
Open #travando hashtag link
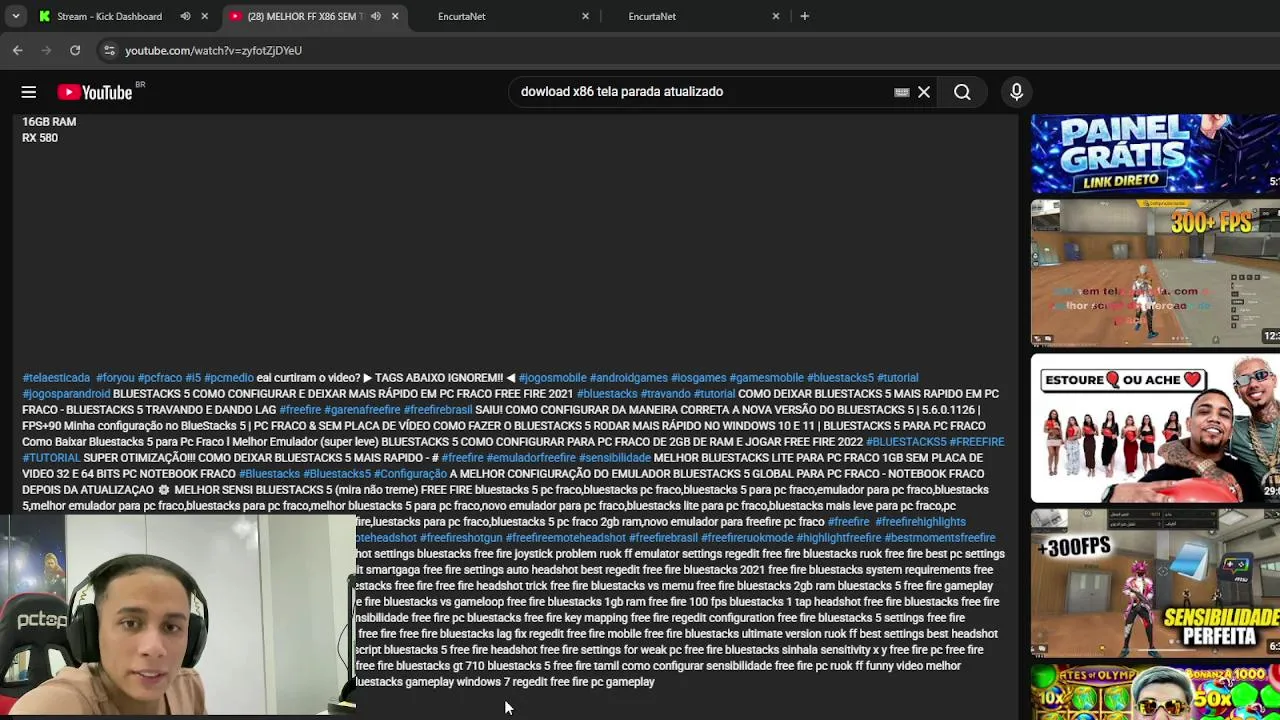pyautogui.click(x=665, y=394)
